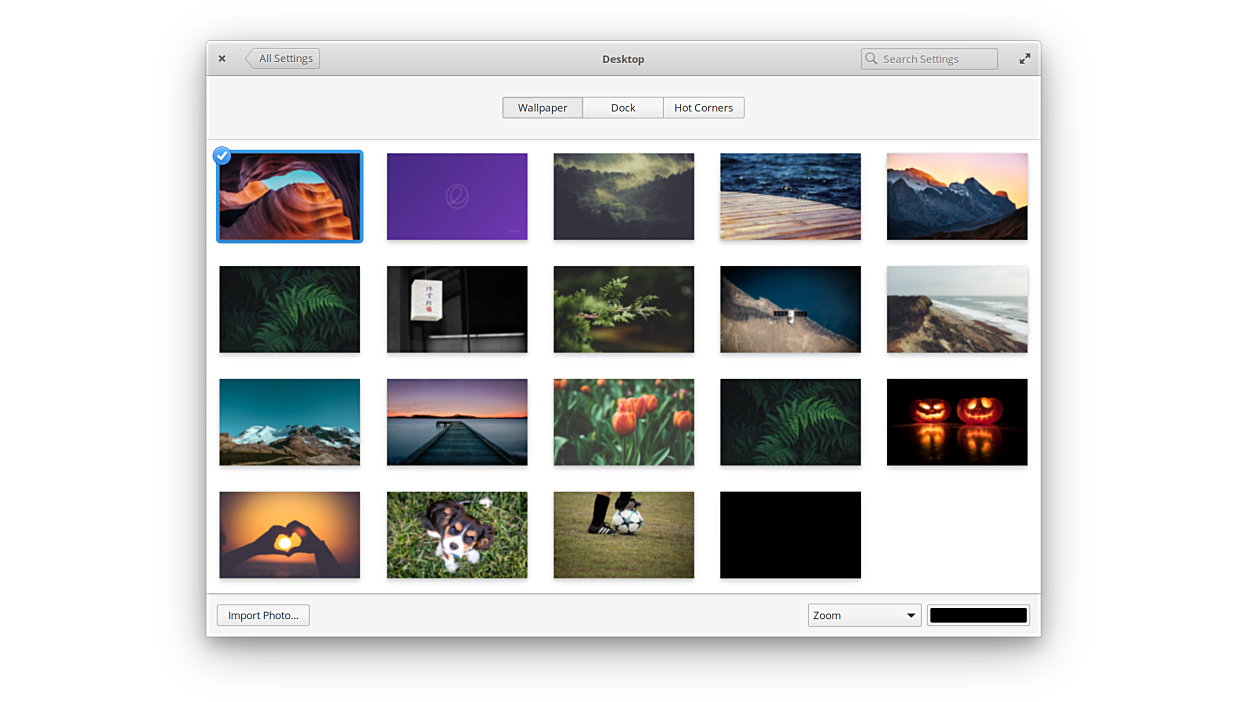1248x702 pixels.
Task: Open the black background color swatch
Action: point(978,615)
